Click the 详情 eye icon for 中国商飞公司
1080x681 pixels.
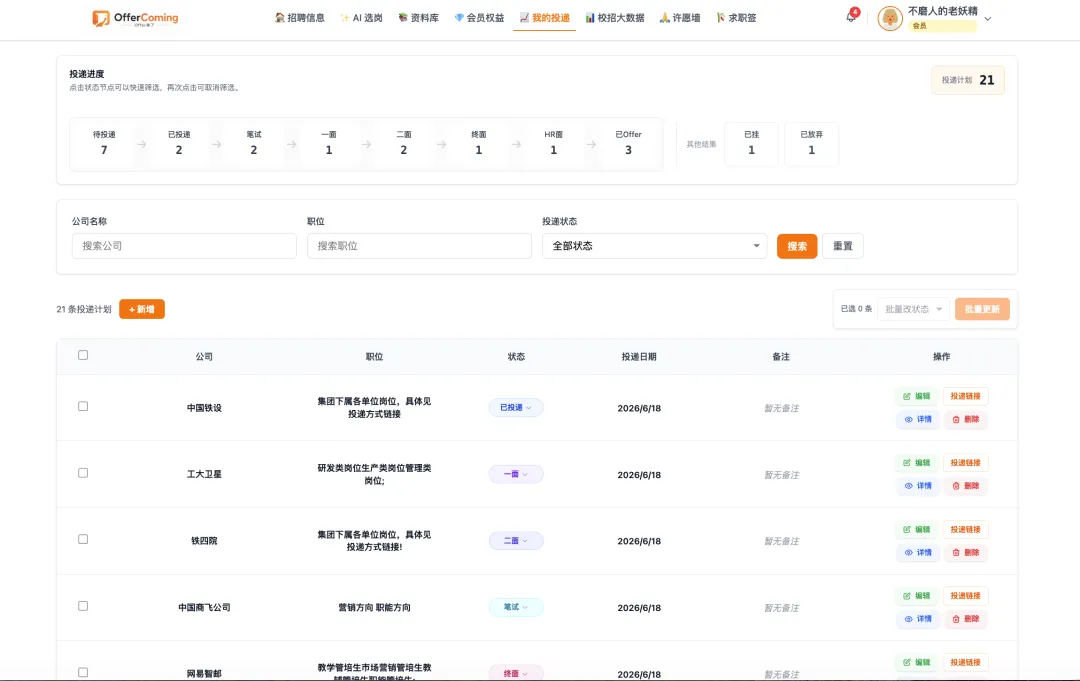tap(908, 619)
